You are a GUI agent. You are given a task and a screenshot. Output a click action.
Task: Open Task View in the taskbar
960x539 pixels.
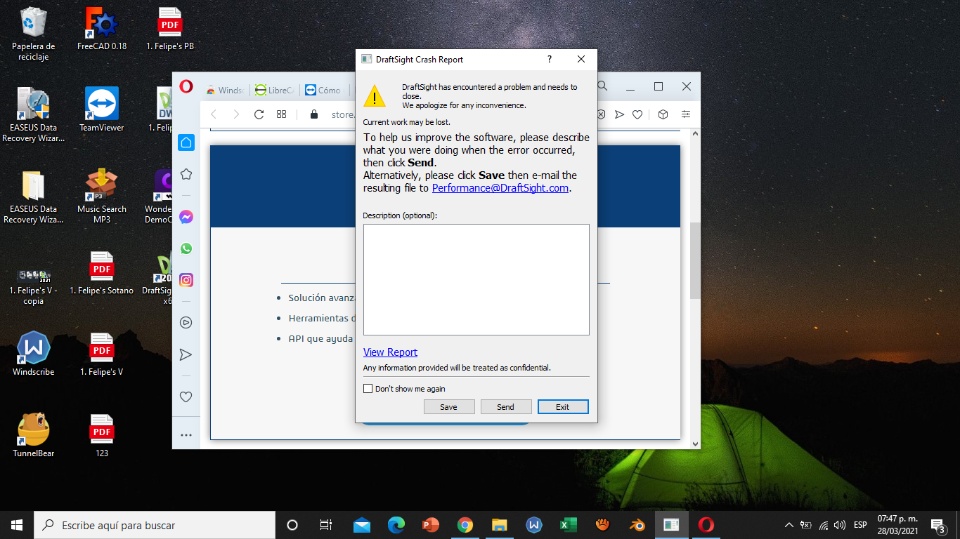click(326, 525)
